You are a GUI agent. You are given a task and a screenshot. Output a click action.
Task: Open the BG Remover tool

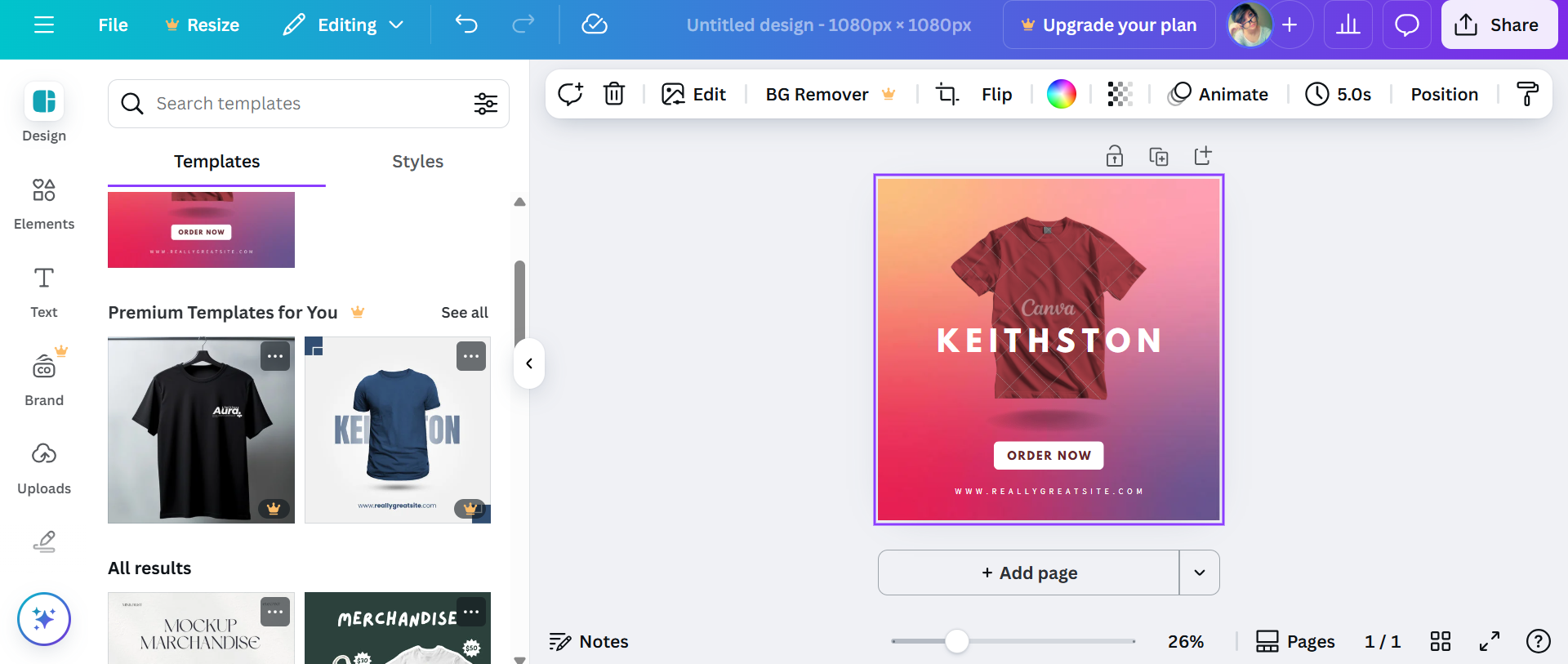point(831,94)
